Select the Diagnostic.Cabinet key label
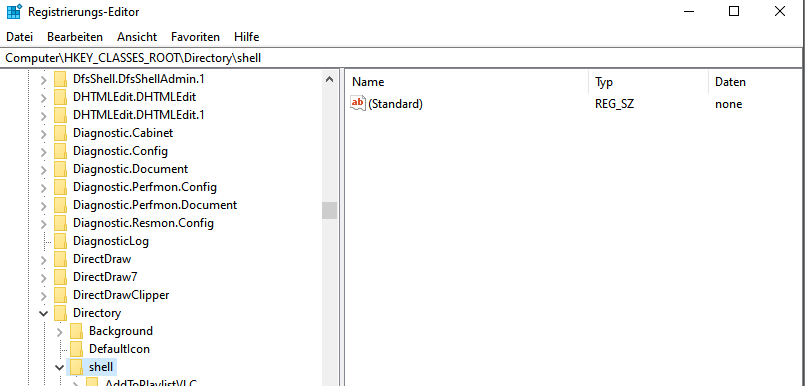The width and height of the screenshot is (805, 386). 123,133
